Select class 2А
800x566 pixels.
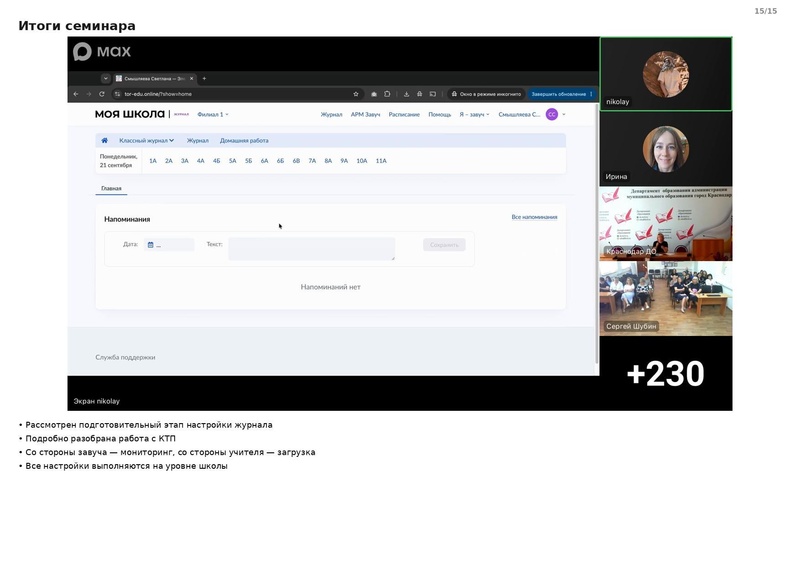coord(168,161)
